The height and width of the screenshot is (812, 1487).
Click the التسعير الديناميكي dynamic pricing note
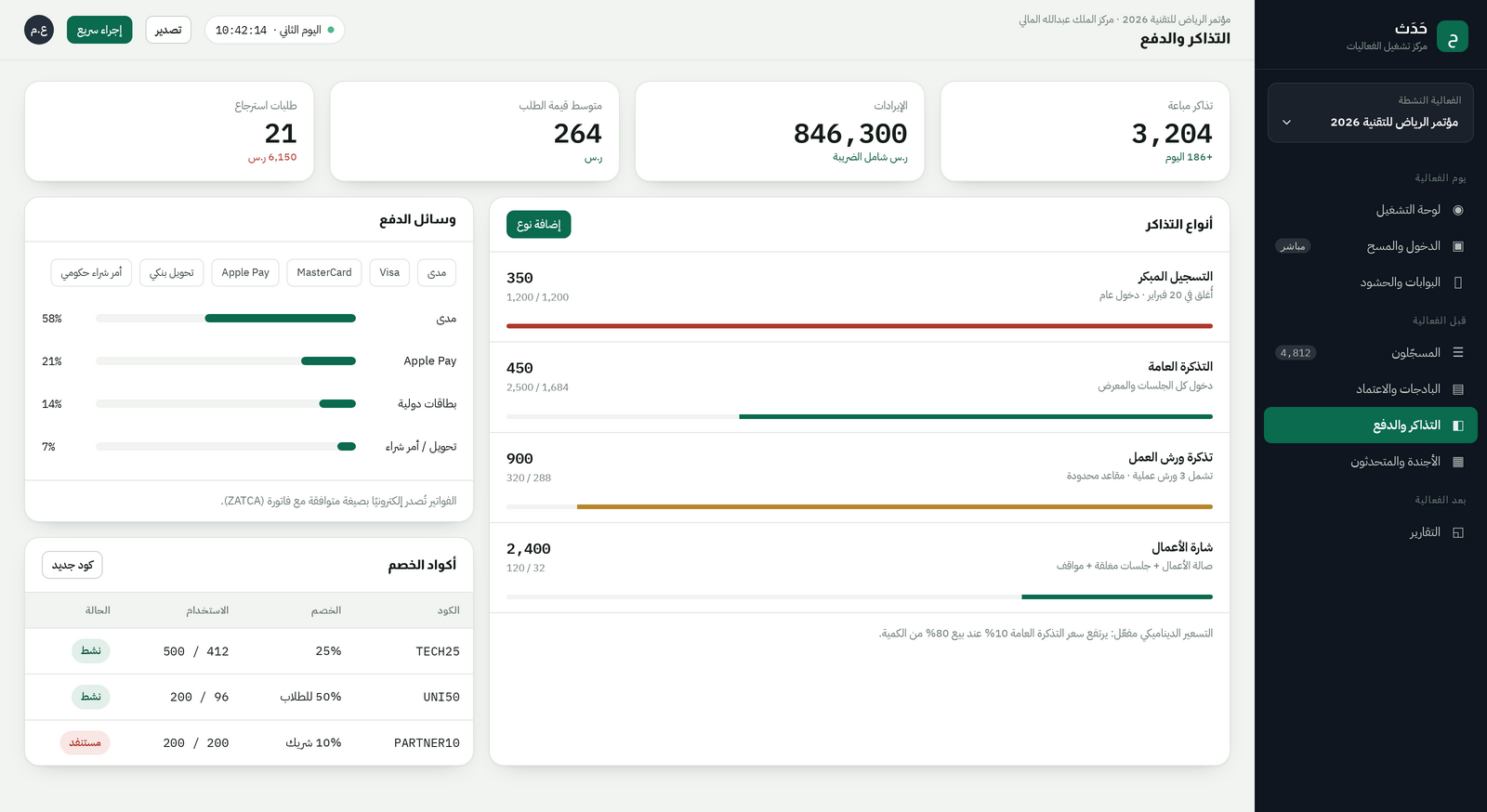point(1046,634)
